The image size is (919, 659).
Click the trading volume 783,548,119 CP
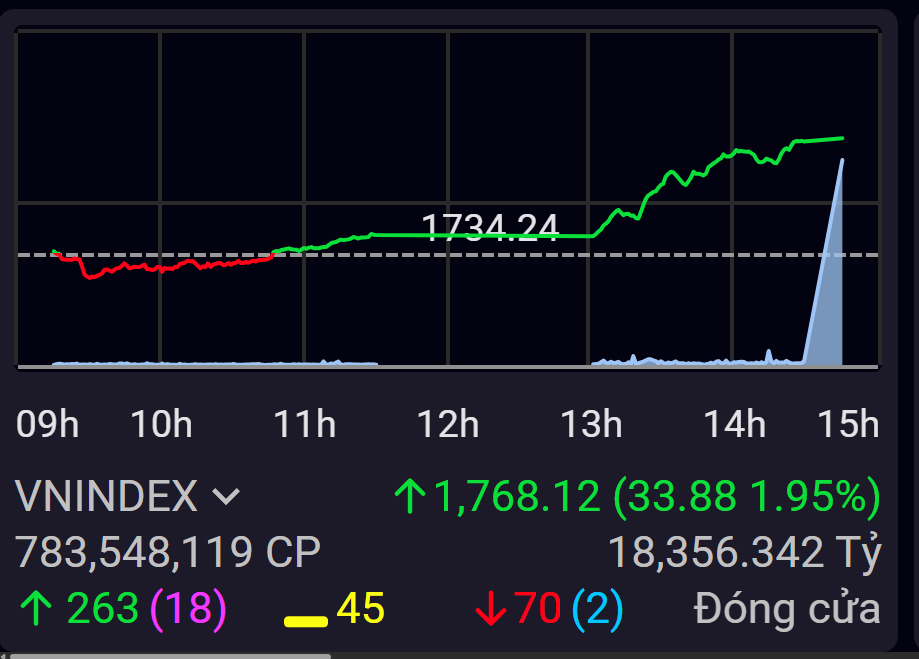coord(168,552)
